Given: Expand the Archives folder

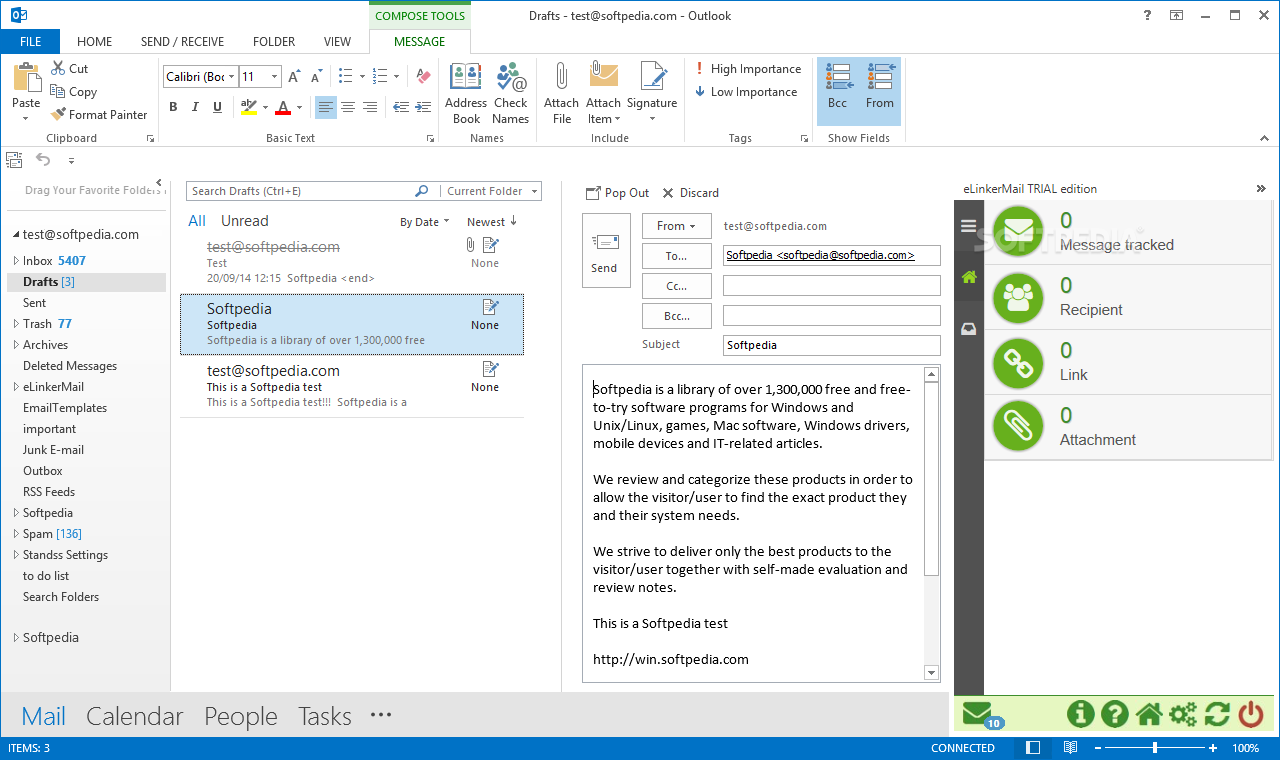Looking at the screenshot, I should [15, 345].
